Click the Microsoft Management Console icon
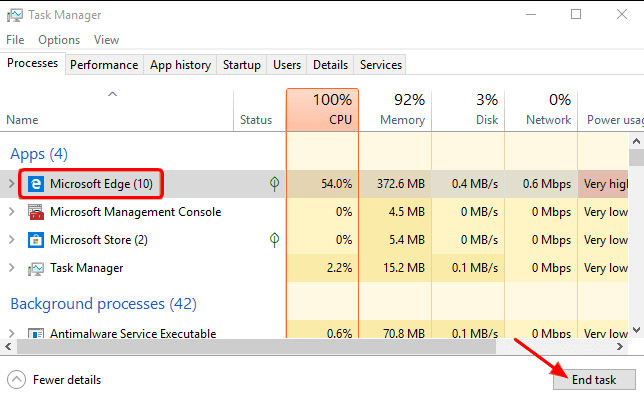This screenshot has width=644, height=402. tap(36, 212)
